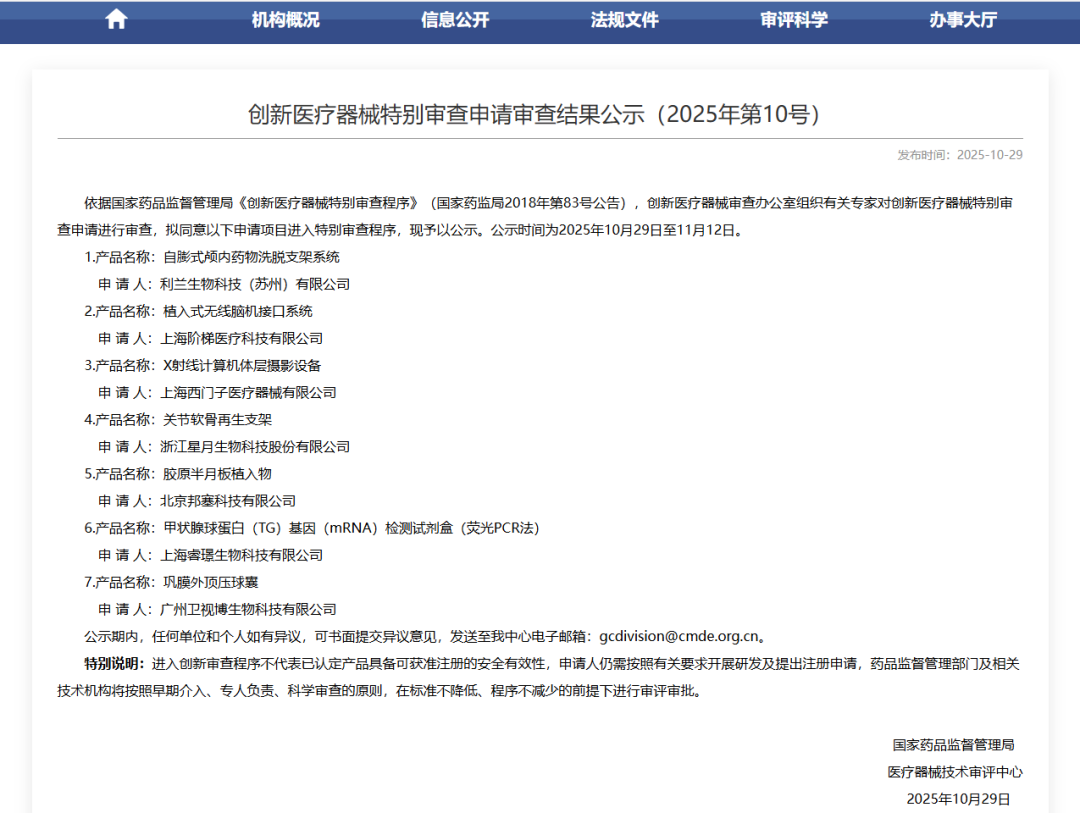Select applicant 浙江星月生物科技股份有限公司
1080x813 pixels.
point(255,446)
